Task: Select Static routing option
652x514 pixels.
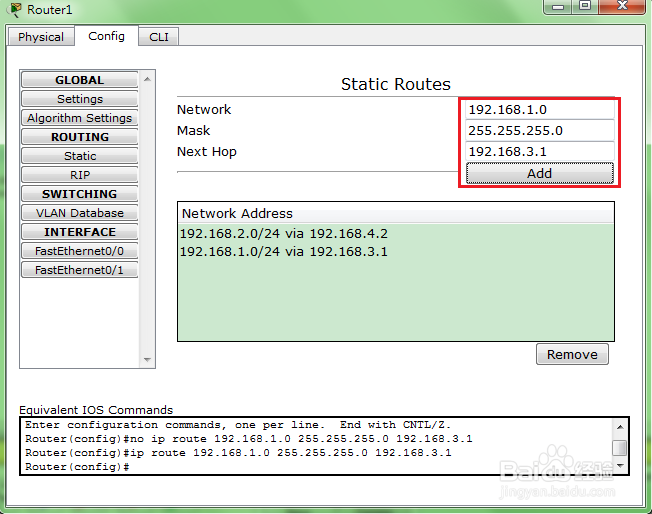Action: [79, 156]
